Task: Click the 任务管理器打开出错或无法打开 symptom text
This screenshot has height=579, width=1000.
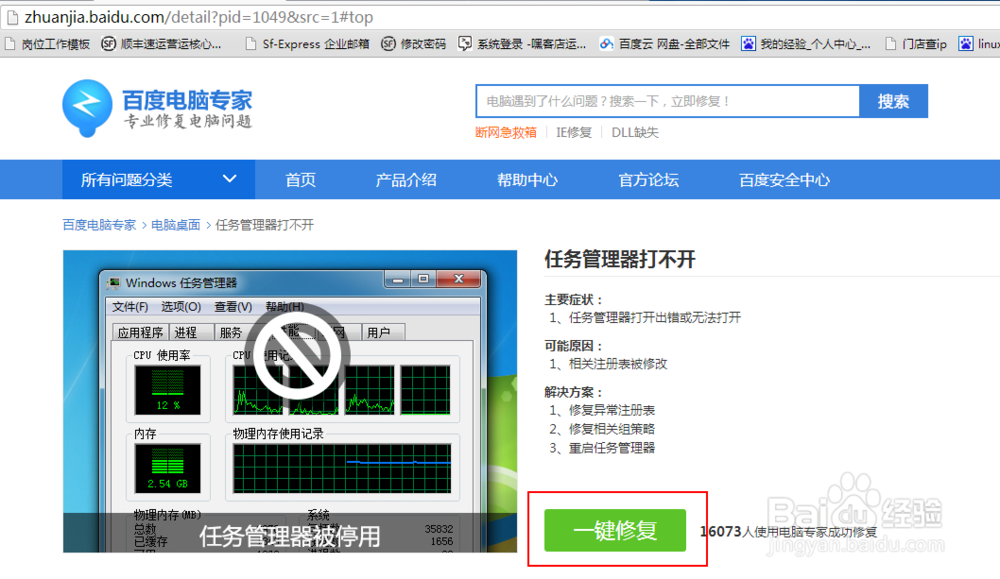Action: click(654, 318)
